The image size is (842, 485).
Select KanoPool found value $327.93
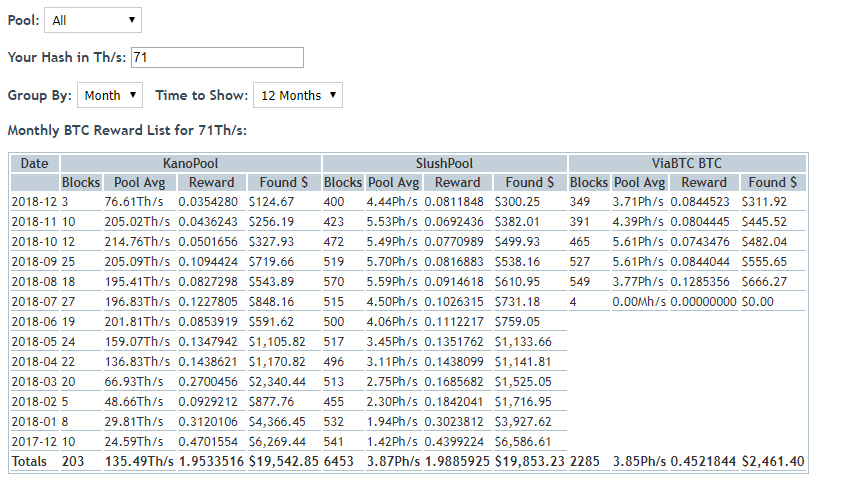(271, 242)
